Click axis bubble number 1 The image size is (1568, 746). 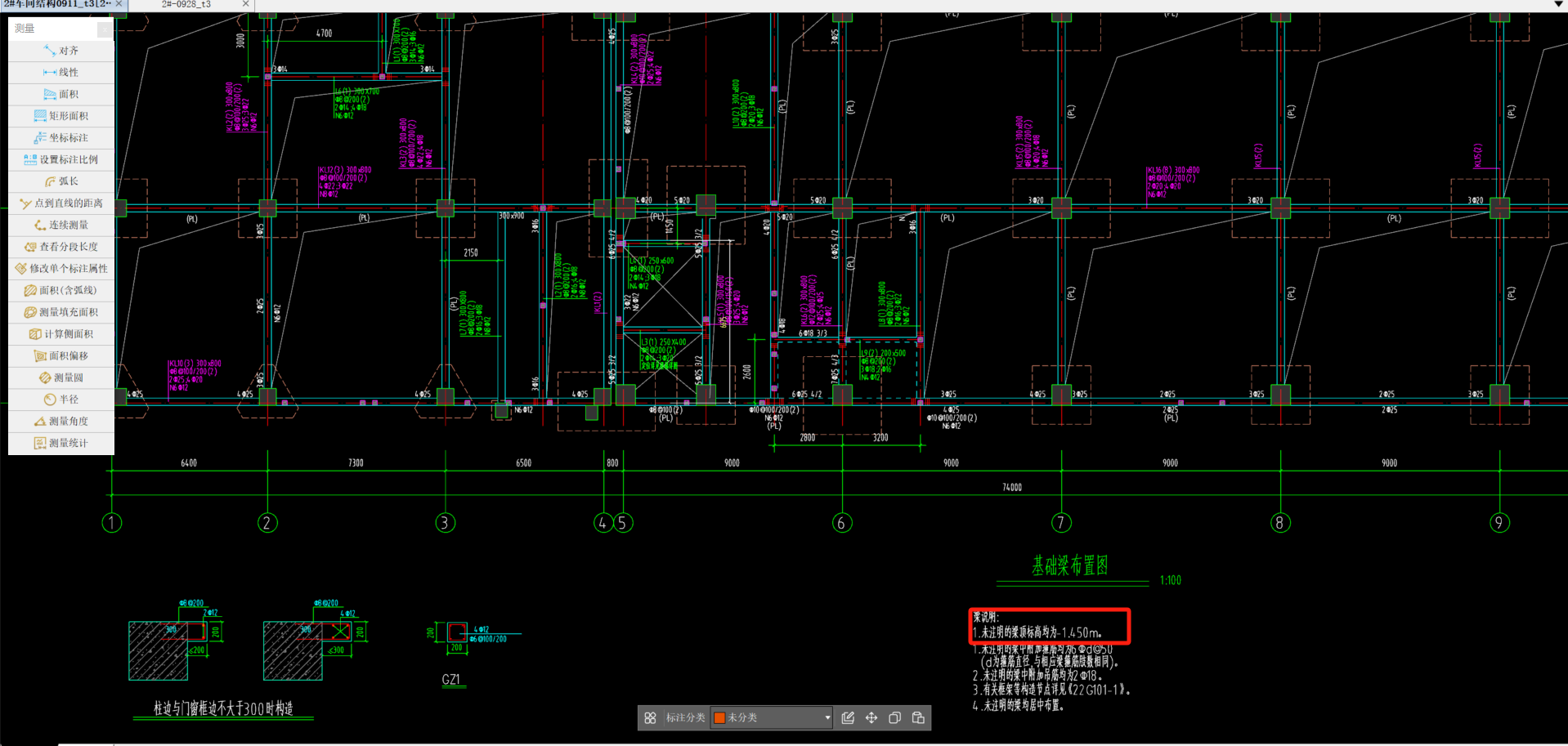(x=112, y=523)
